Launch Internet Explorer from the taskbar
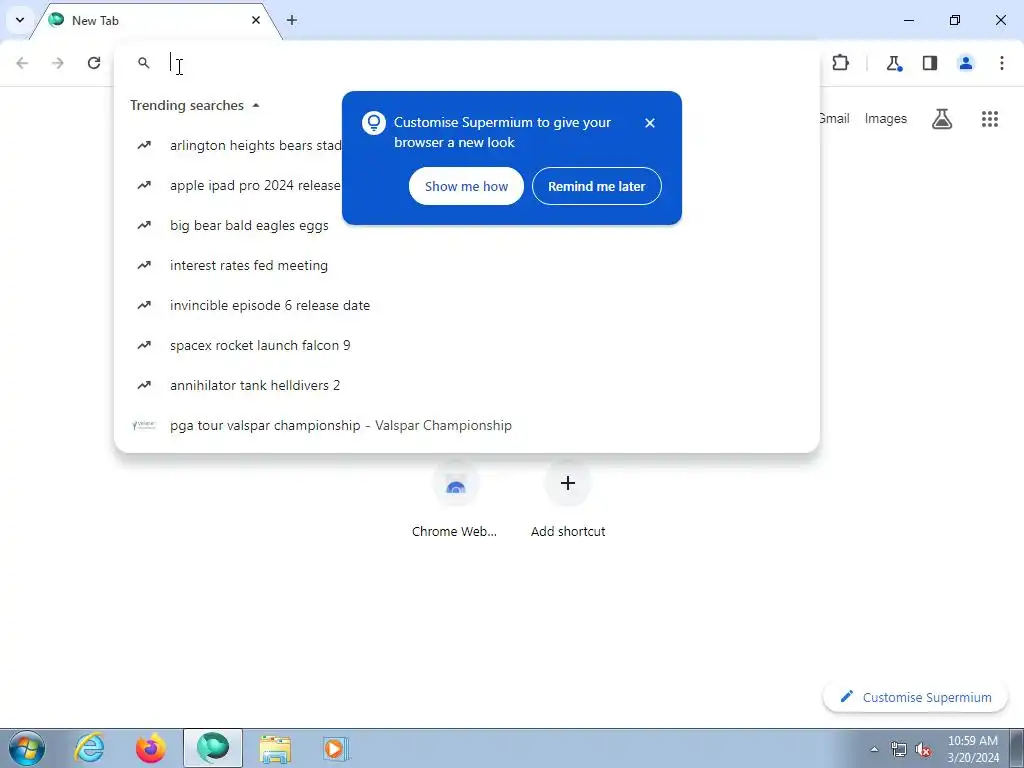Screen dimensions: 1024x768 tap(89, 748)
